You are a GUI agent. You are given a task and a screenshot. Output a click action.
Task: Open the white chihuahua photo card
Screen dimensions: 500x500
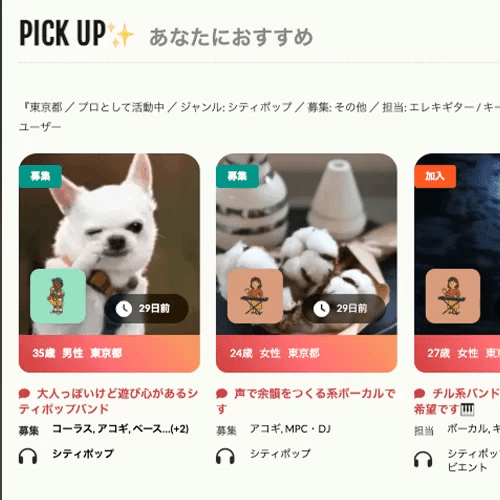click(109, 244)
